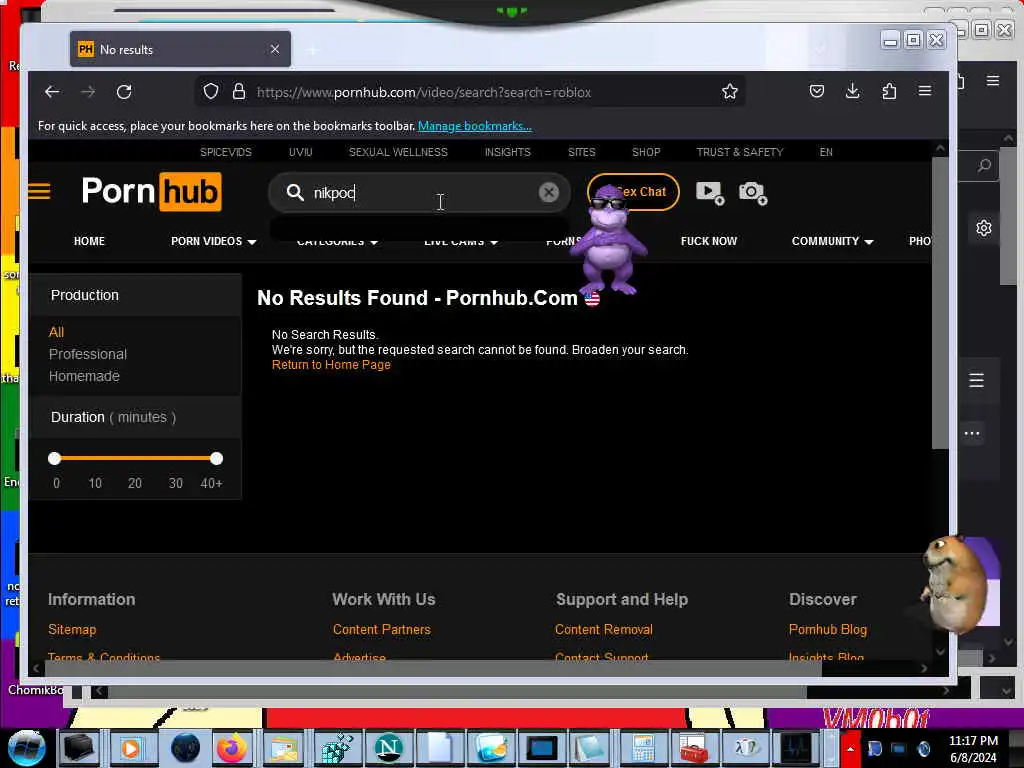1024x768 pixels.
Task: Click the Windows Start orb
Action: [27, 748]
